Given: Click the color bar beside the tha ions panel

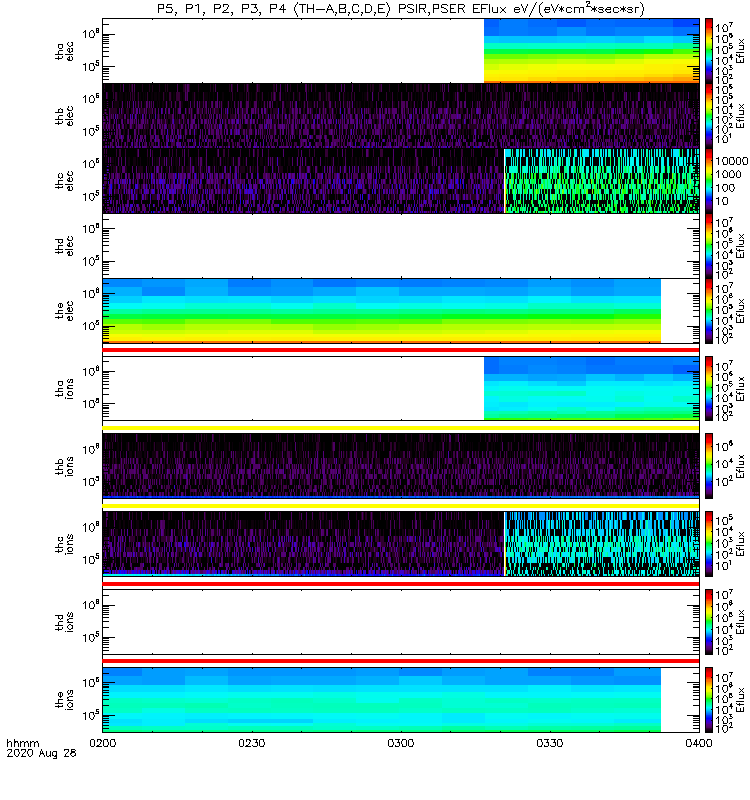Looking at the screenshot, I should pos(709,388).
